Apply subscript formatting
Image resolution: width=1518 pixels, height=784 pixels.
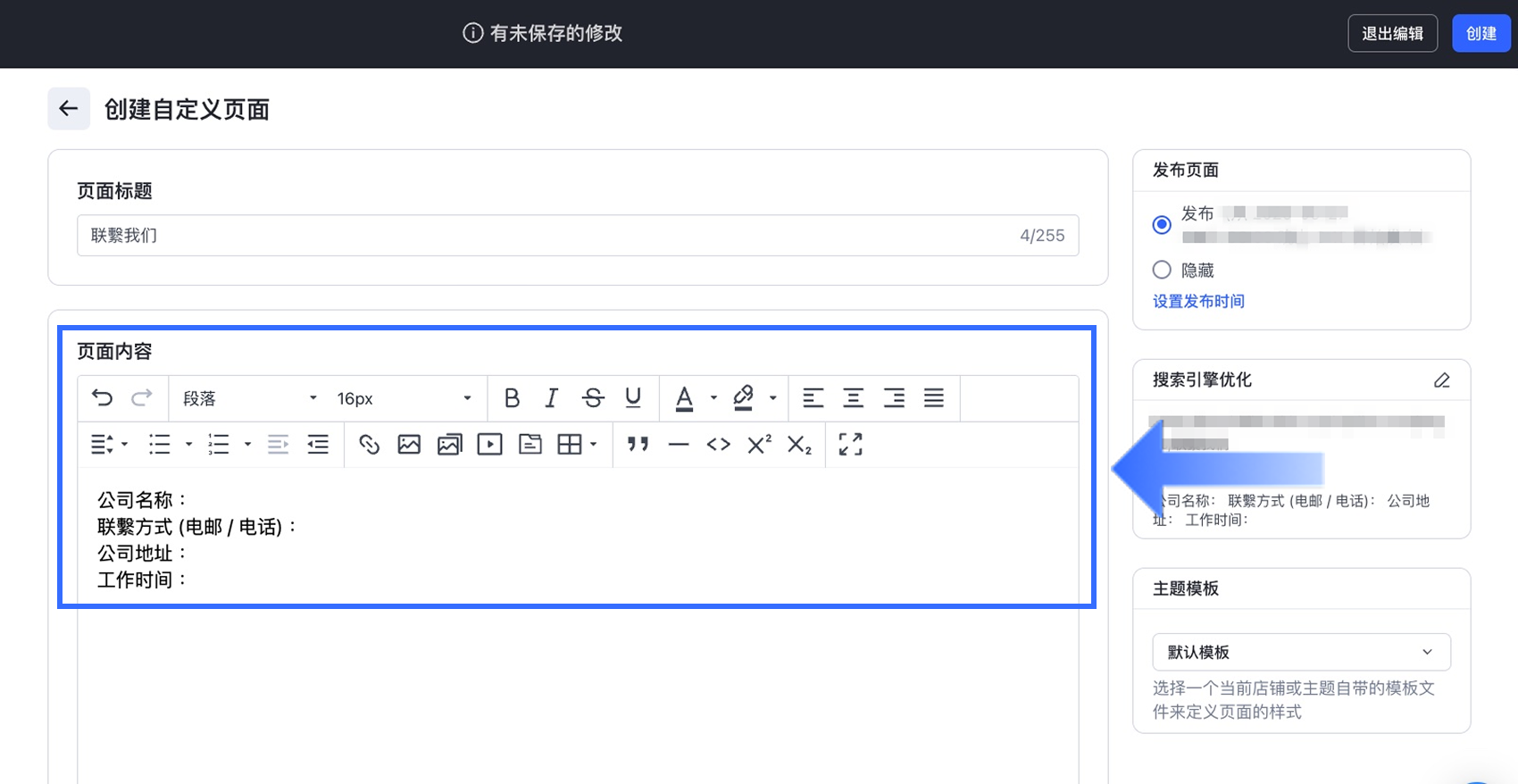click(799, 444)
